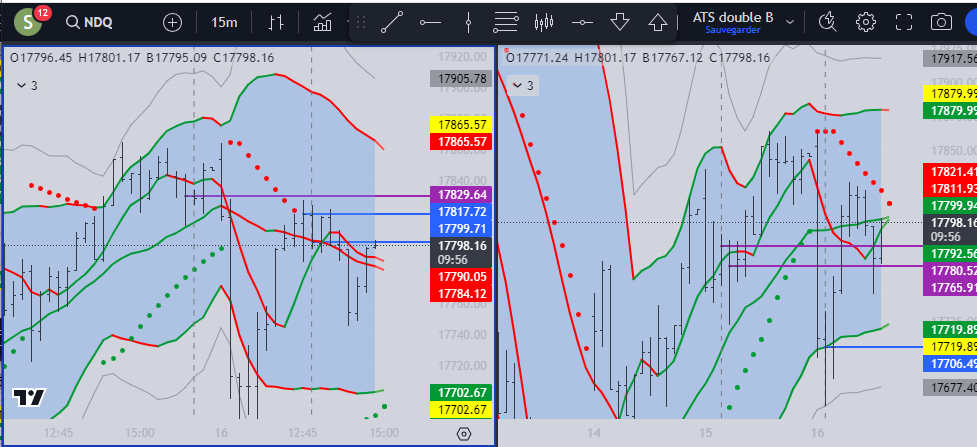Select the vertical line drawing tool
The width and height of the screenshot is (977, 447).
point(468,22)
